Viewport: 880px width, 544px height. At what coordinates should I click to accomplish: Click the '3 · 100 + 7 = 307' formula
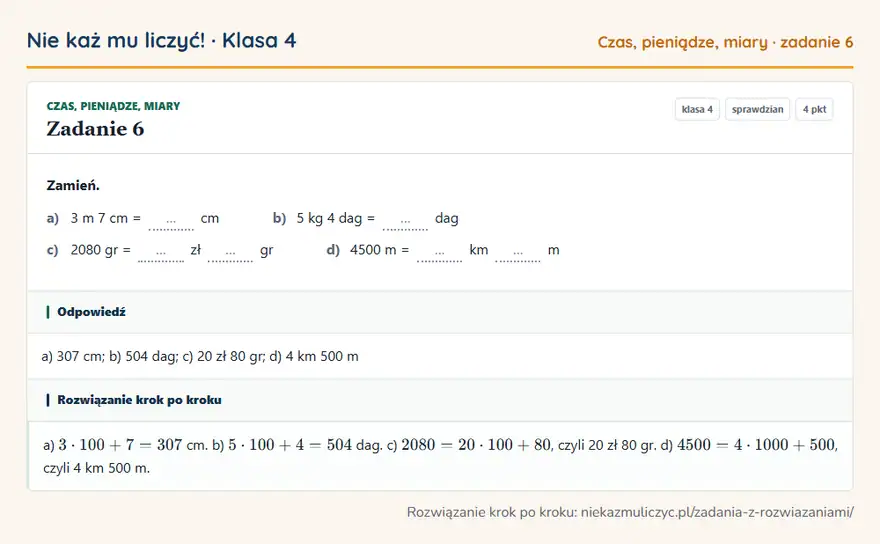click(121, 445)
